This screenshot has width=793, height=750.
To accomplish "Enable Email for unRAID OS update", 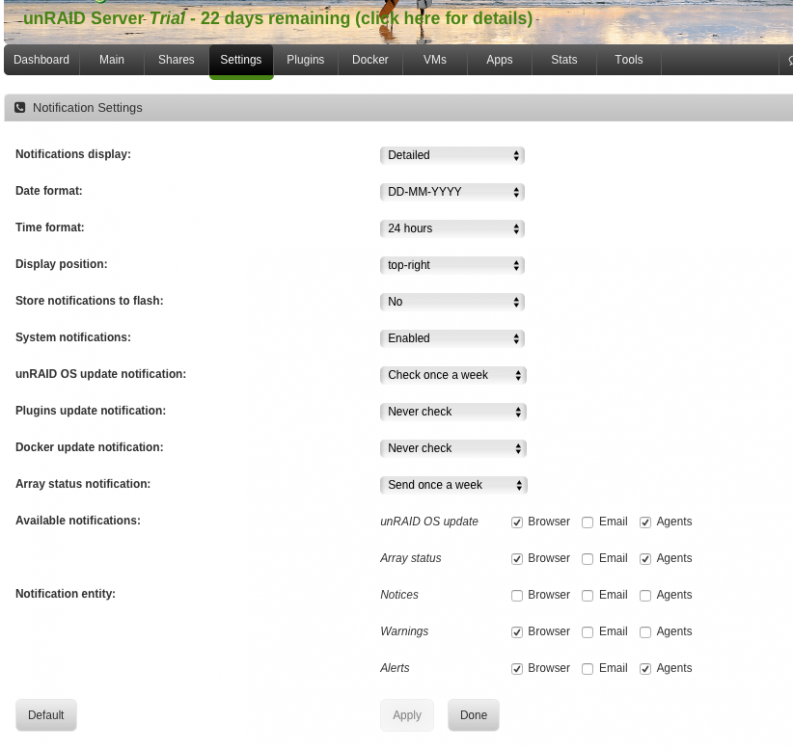I will click(587, 522).
